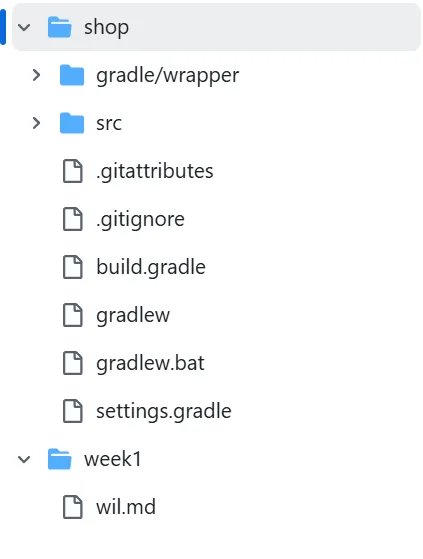Expand the gradle/wrapper folder chevron
The image size is (423, 559).
click(36, 75)
